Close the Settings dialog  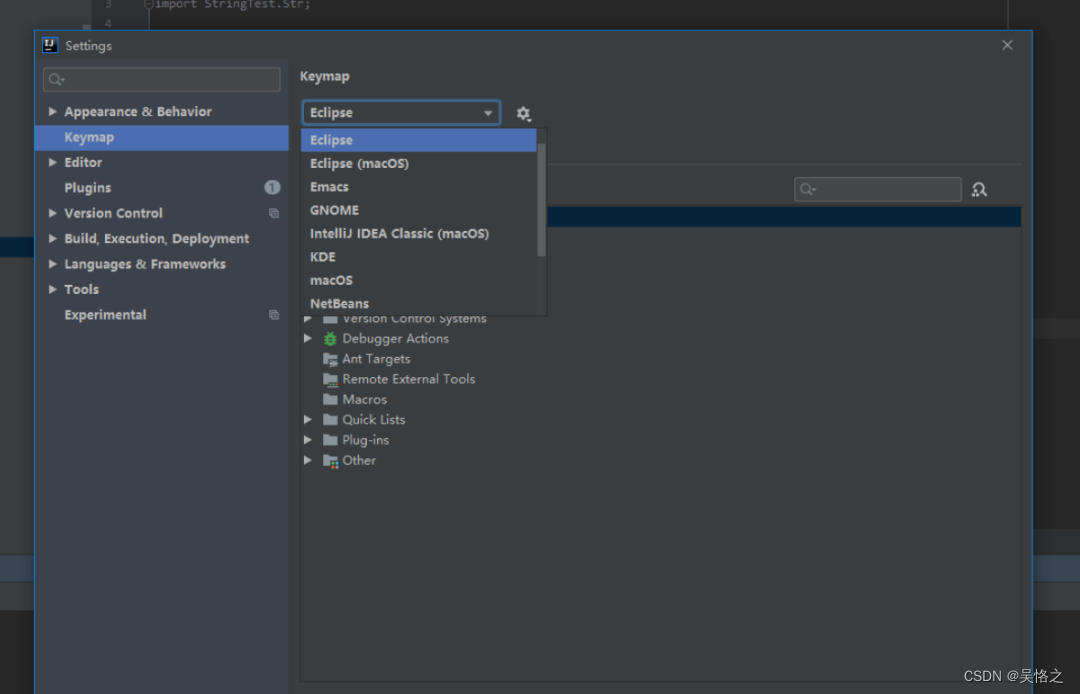[1007, 45]
